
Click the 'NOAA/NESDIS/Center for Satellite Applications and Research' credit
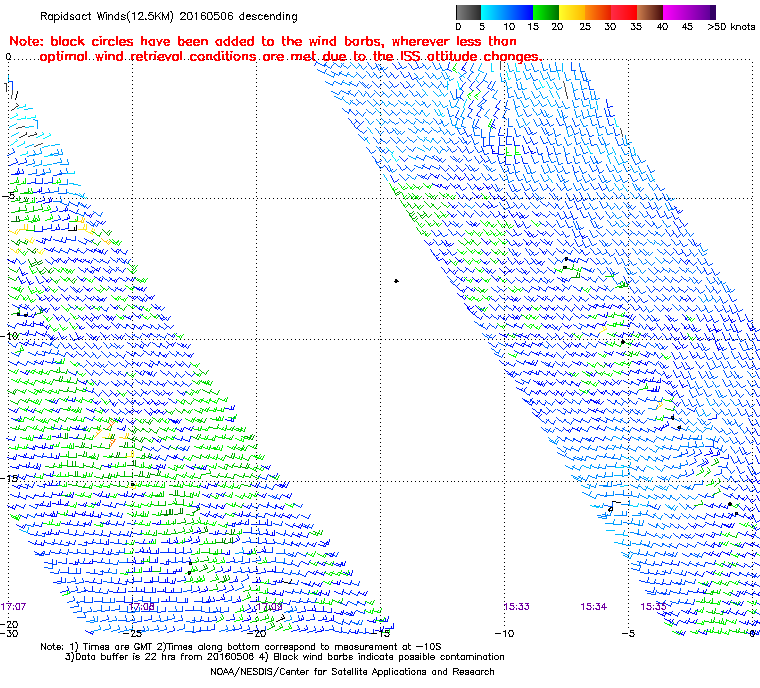(x=352, y=672)
